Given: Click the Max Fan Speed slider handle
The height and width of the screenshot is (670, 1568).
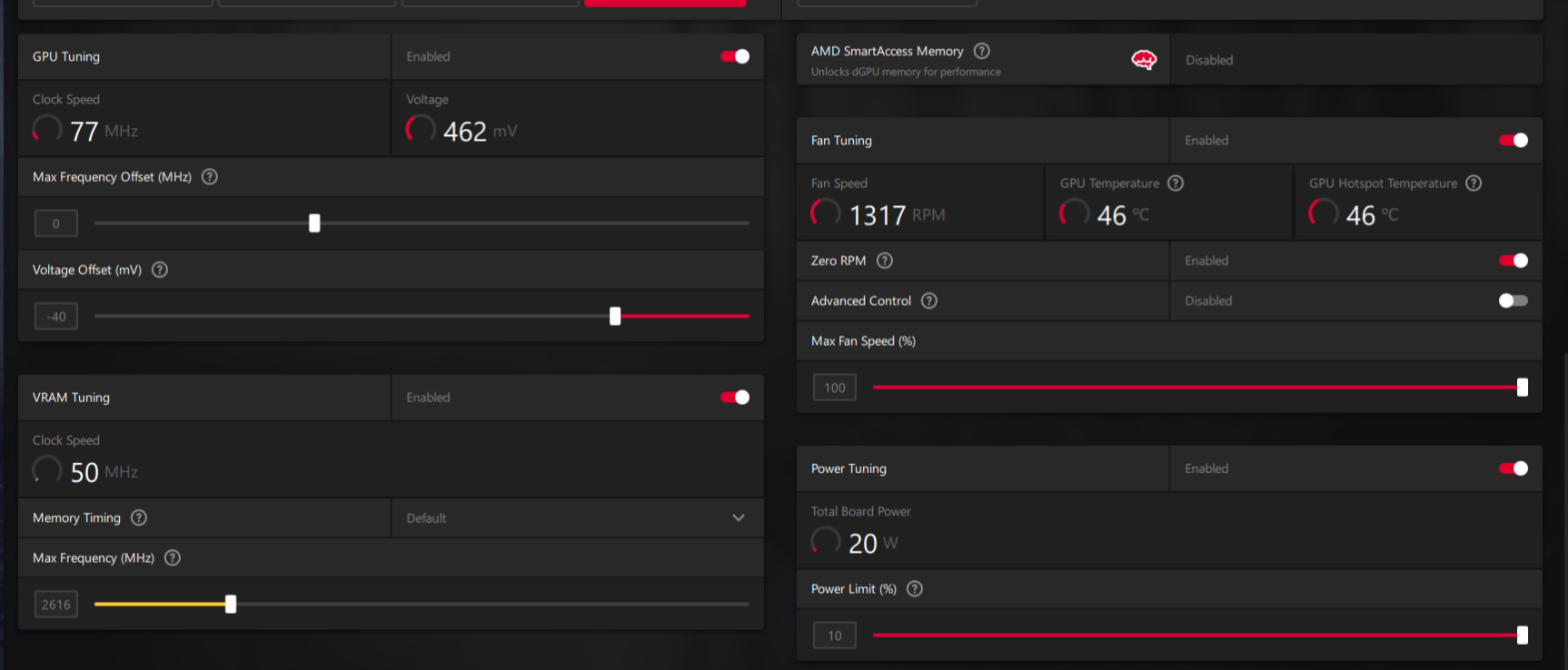Looking at the screenshot, I should (x=1523, y=388).
